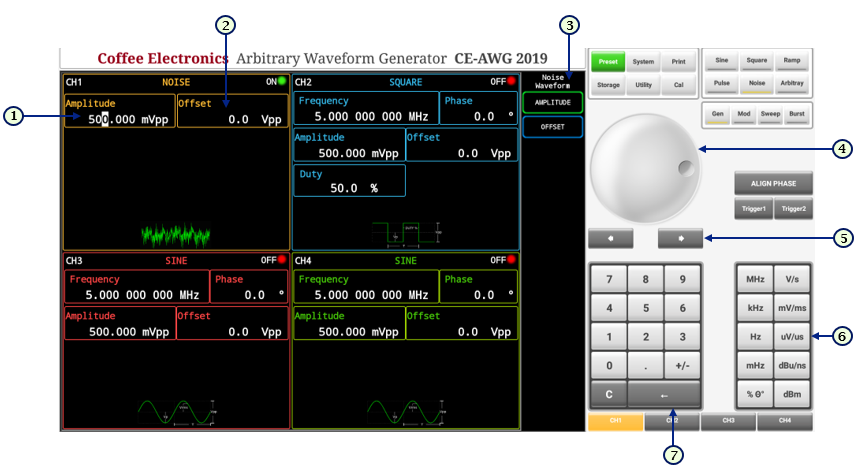Select CH1 Amplitude value field
858x472 pixels.
tap(119, 119)
